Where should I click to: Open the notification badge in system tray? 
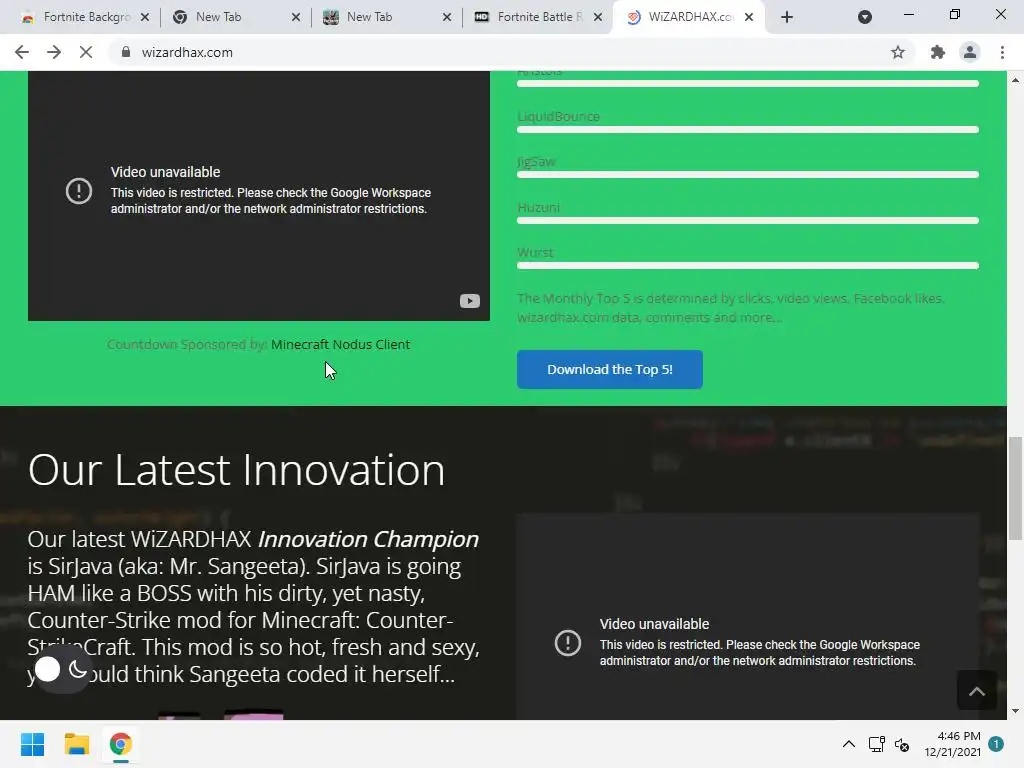(996, 744)
